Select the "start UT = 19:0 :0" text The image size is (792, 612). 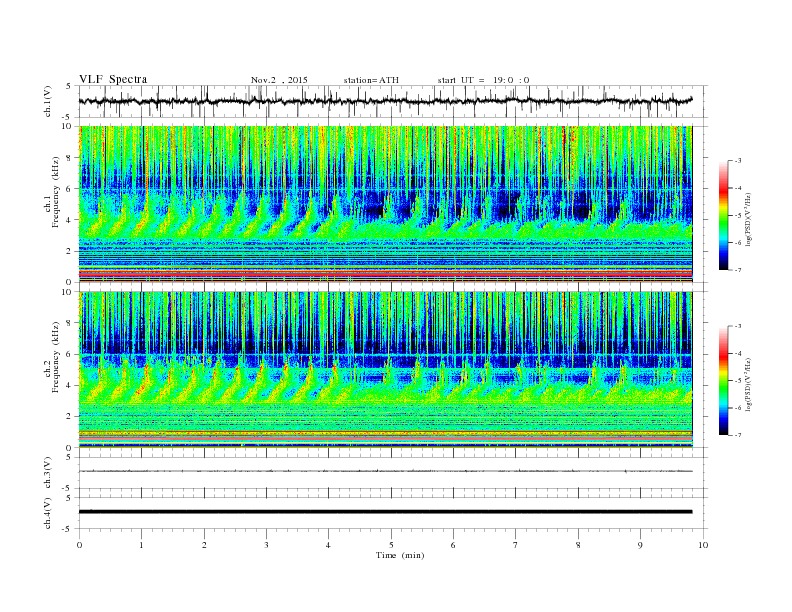(483, 80)
